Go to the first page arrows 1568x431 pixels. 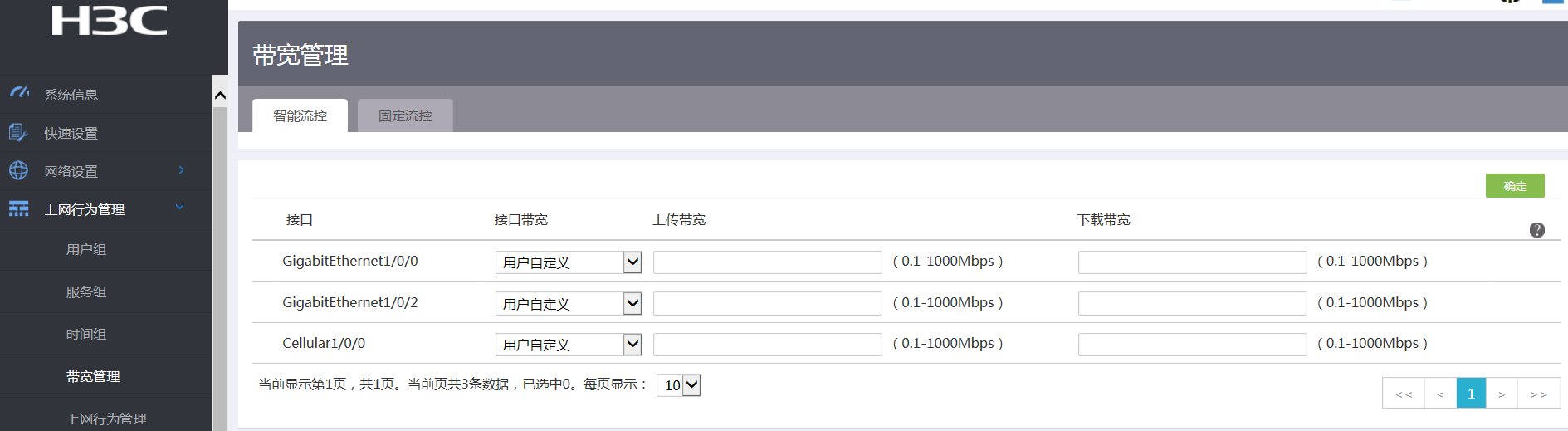1404,394
